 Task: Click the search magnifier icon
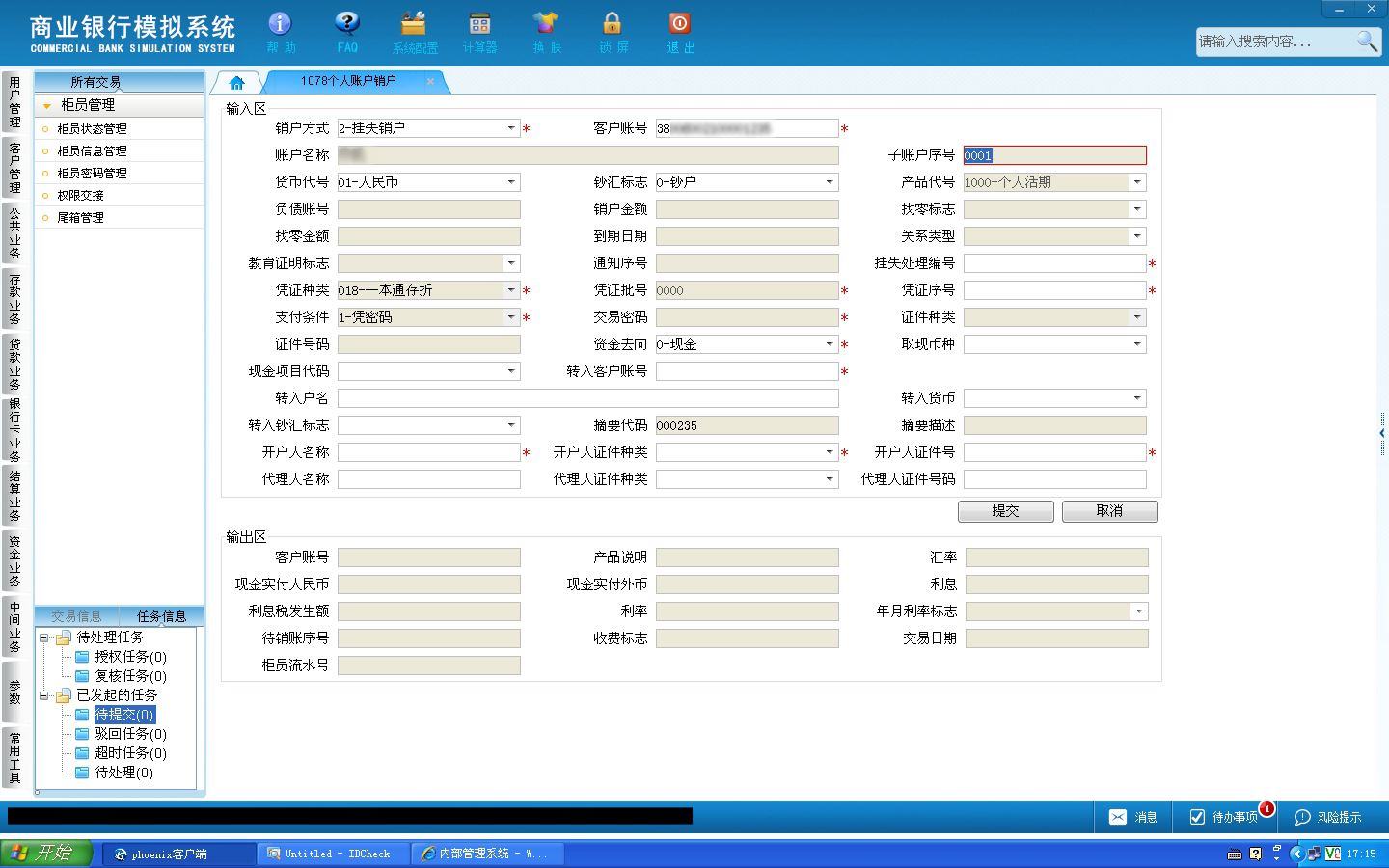[1367, 41]
